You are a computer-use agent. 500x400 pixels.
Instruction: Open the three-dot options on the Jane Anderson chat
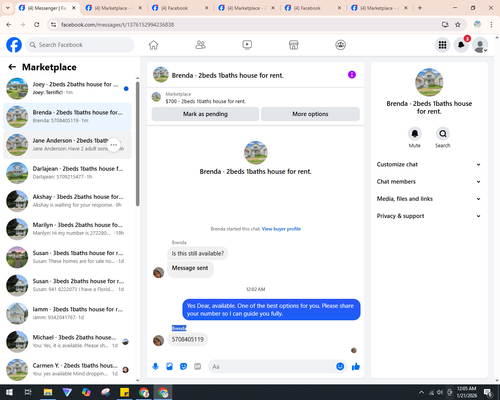[114, 145]
